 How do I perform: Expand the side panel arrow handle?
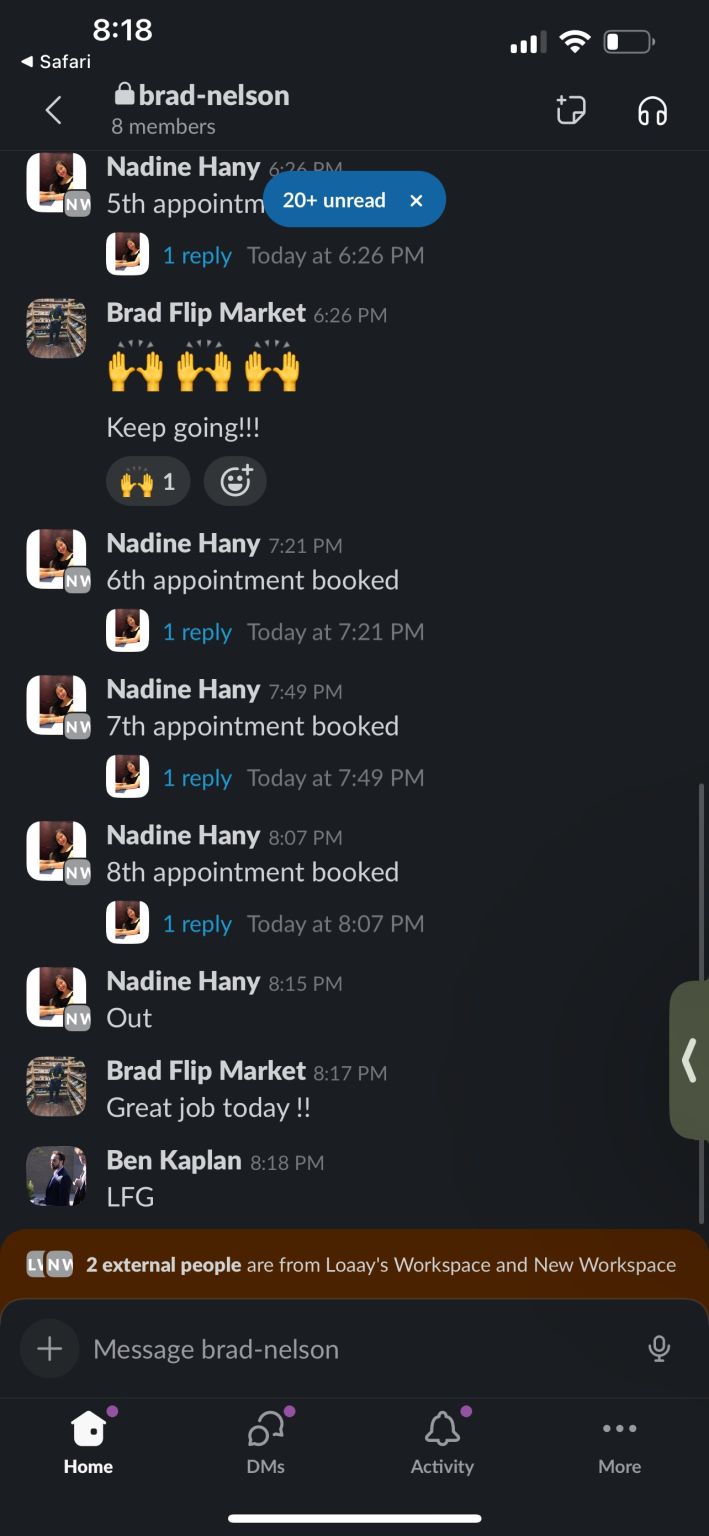(689, 1060)
